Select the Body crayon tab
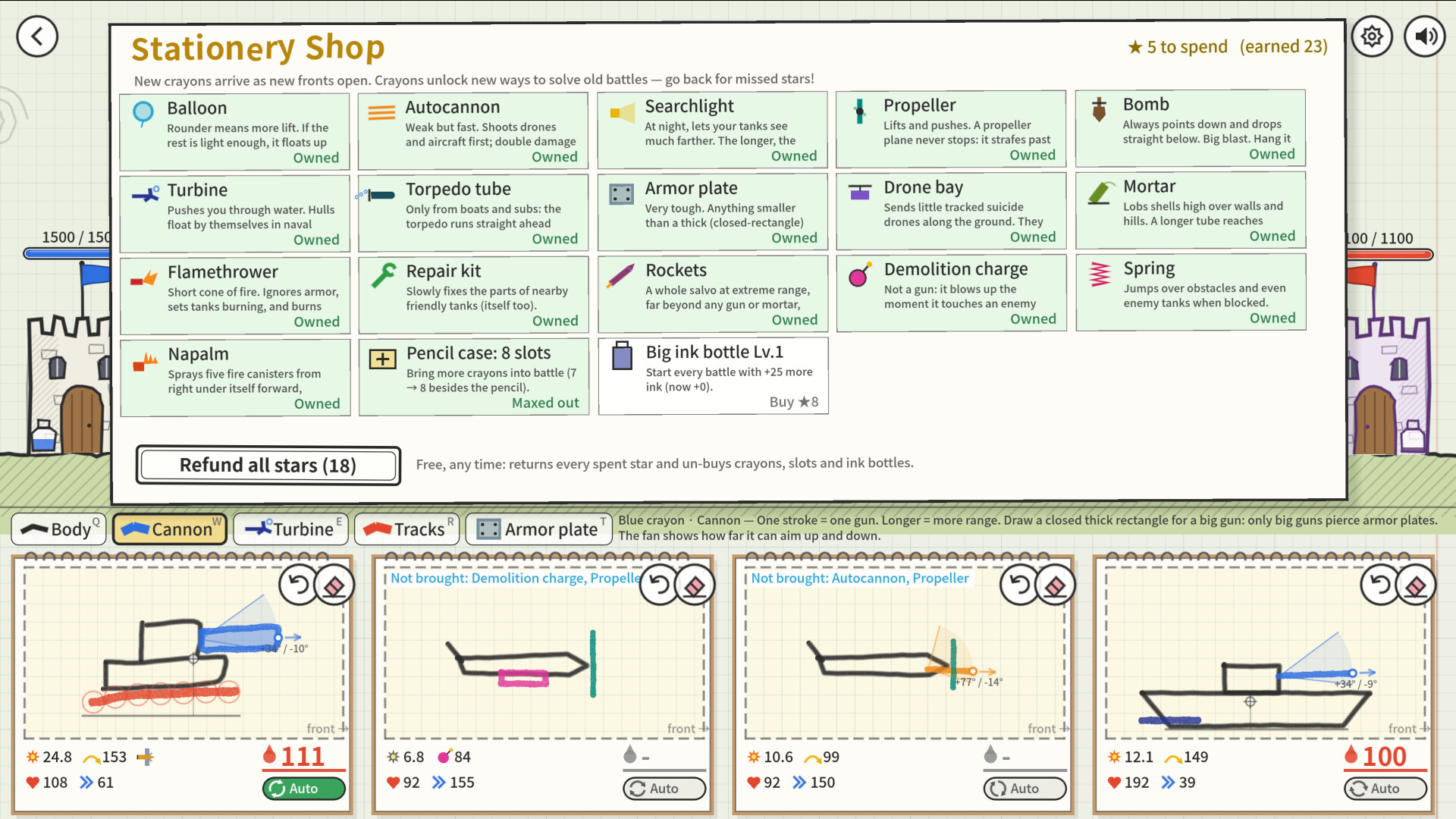Viewport: 1456px width, 819px height. pyautogui.click(x=59, y=529)
